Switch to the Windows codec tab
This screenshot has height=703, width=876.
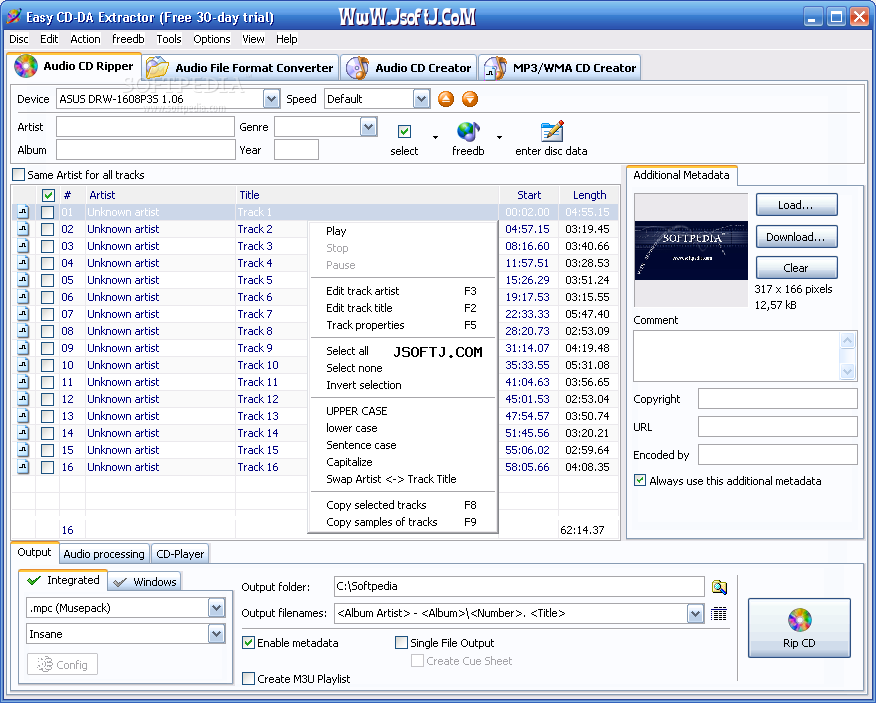pyautogui.click(x=145, y=582)
